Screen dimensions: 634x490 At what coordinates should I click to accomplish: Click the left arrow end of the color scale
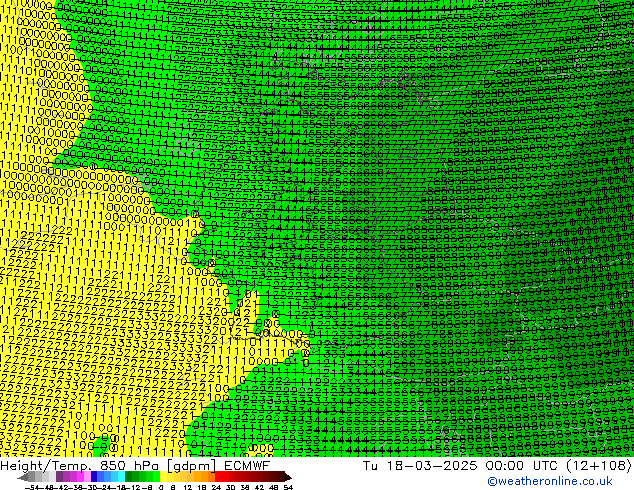coord(23,477)
